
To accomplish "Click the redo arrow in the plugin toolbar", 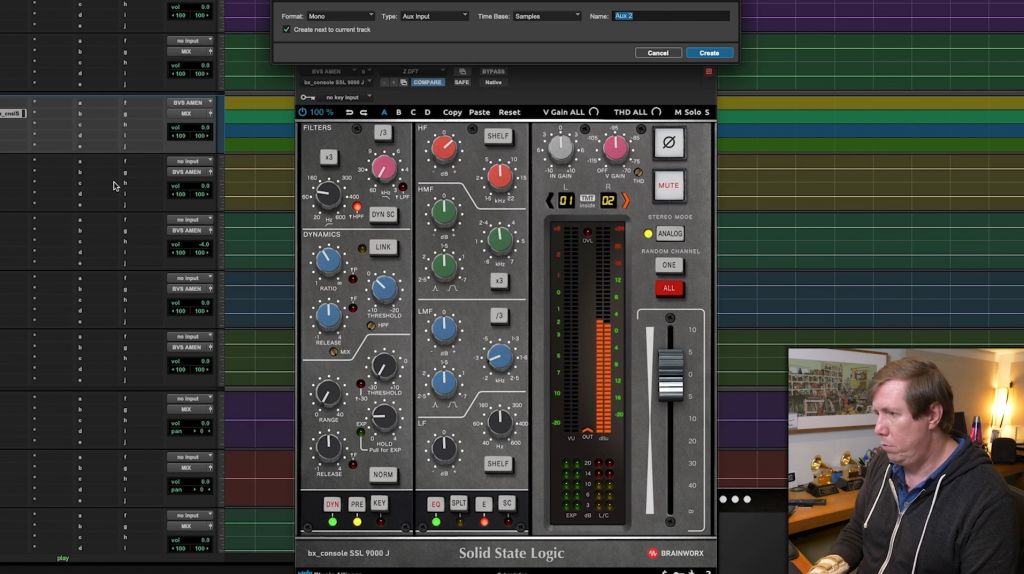I will (364, 112).
